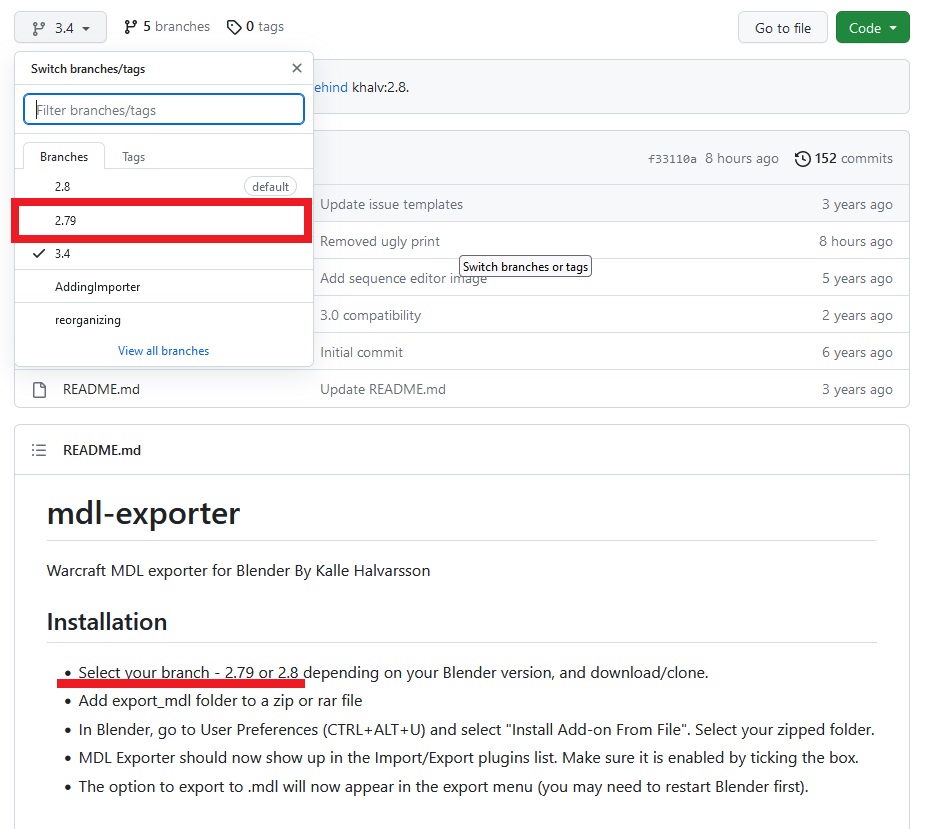
Task: Switch to the AddingImporter branch
Action: click(x=164, y=287)
